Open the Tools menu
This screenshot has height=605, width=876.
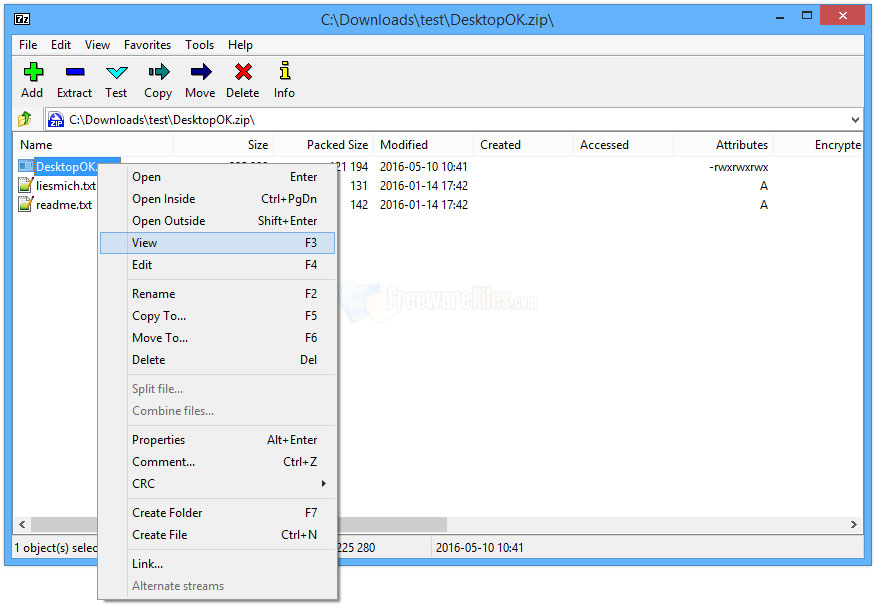[199, 45]
